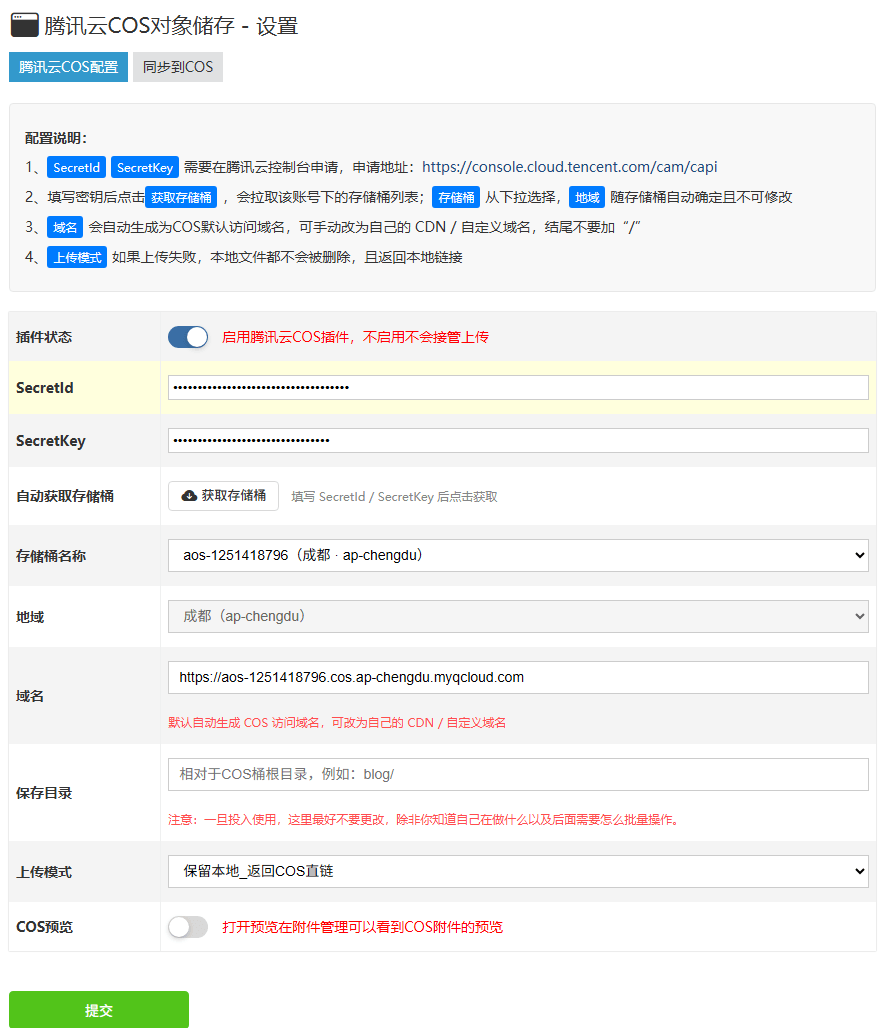Screen dimensions: 882x1028
Task: Click the red text 启用腾讯云COS插件，不启用不会接管上传
Action: 355,337
